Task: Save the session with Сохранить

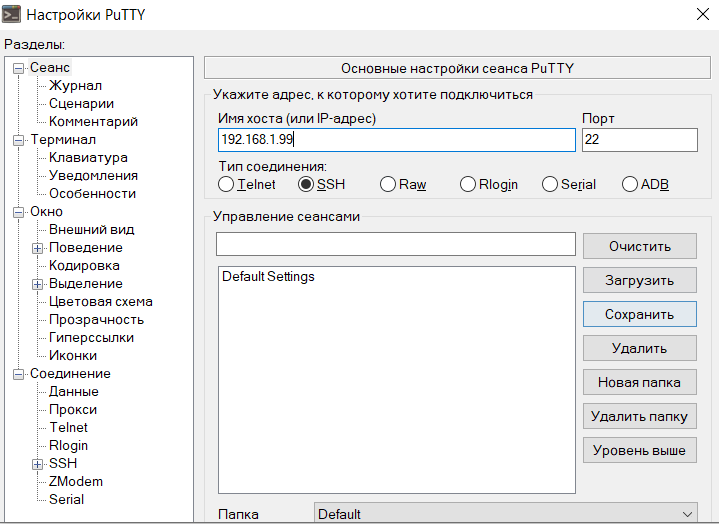Action: pos(640,314)
